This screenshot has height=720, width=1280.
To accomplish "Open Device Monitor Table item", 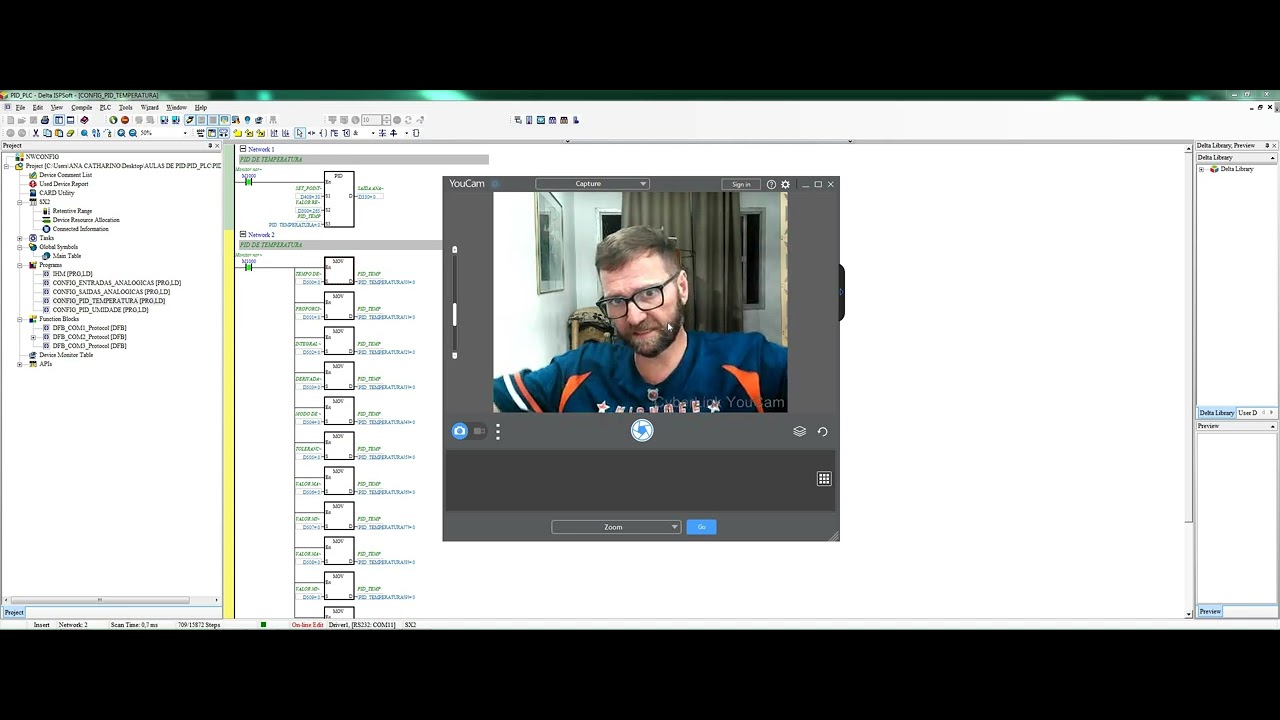I will 66,355.
